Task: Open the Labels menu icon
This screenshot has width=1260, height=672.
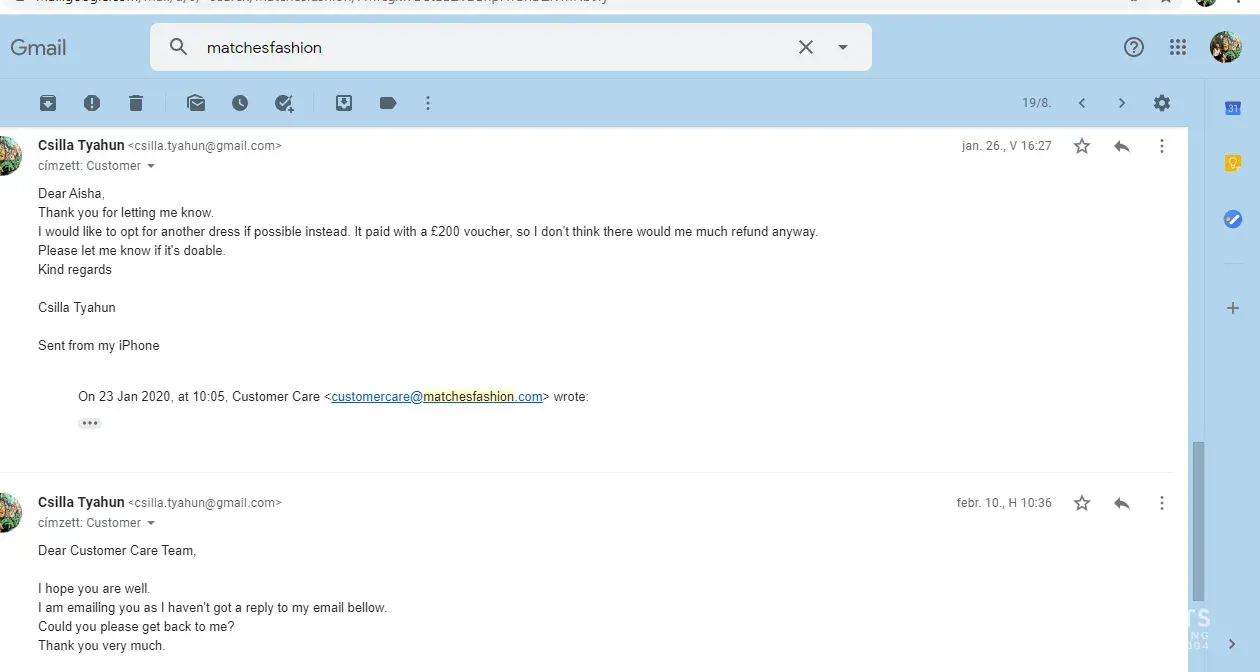Action: coord(388,103)
